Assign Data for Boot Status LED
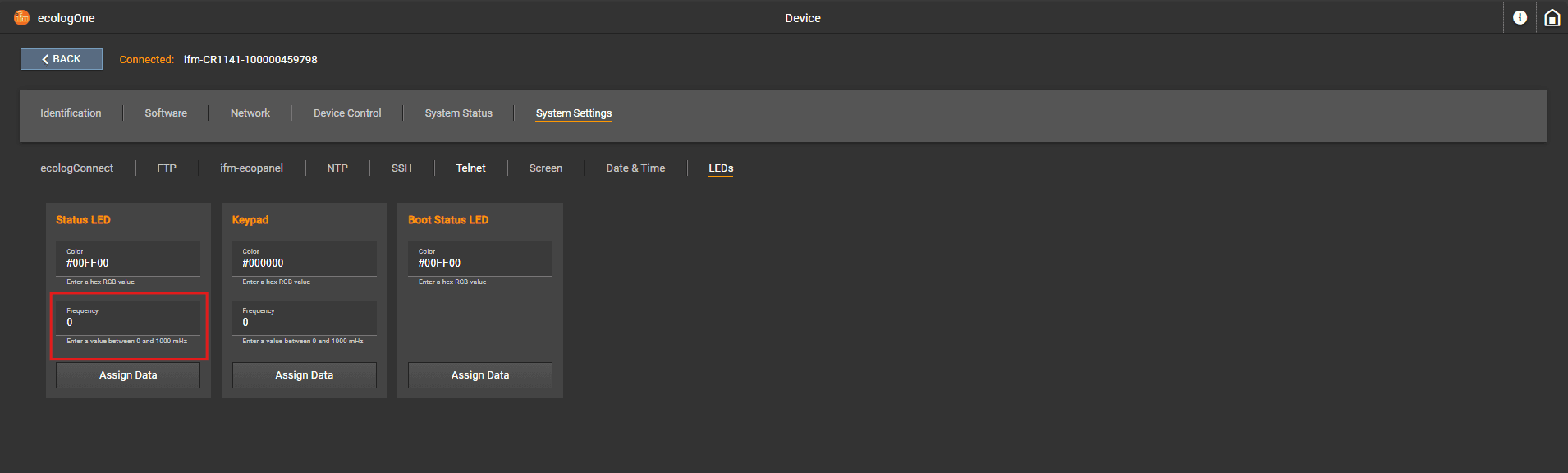The height and width of the screenshot is (473, 1568). click(479, 375)
